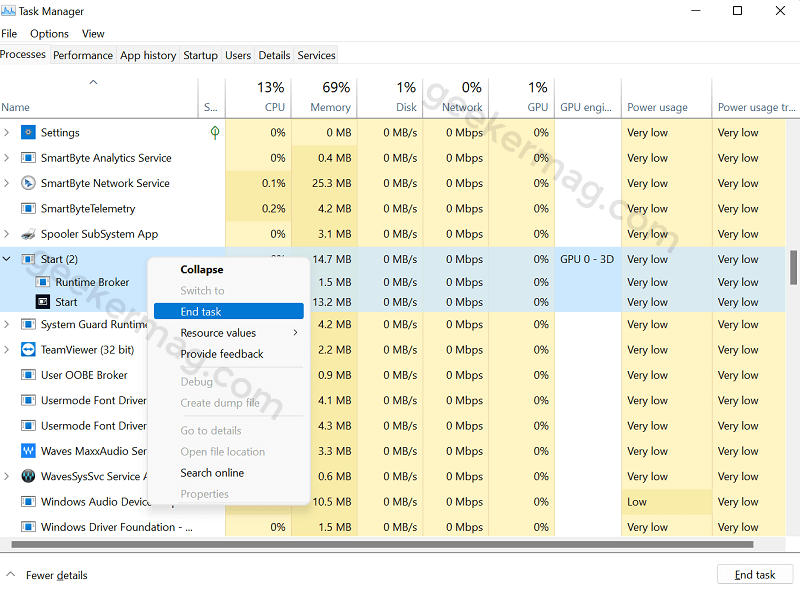Screen dimensions: 800x593
Task: Click the 0.2% CPU cell for SmartByteTelemetry
Action: tap(258, 209)
